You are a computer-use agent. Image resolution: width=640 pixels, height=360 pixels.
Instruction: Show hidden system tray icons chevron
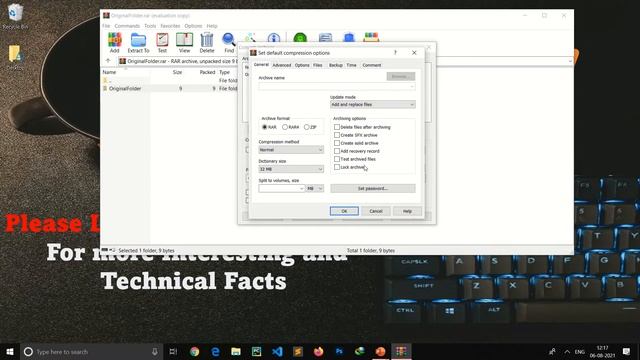point(567,351)
